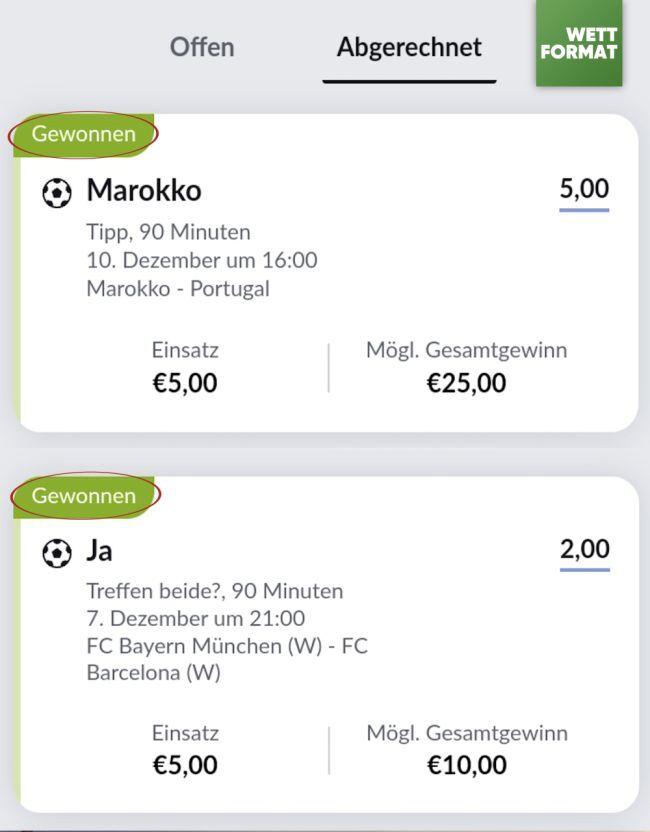Click the €5,00 stake on the Bayern bet

185,765
